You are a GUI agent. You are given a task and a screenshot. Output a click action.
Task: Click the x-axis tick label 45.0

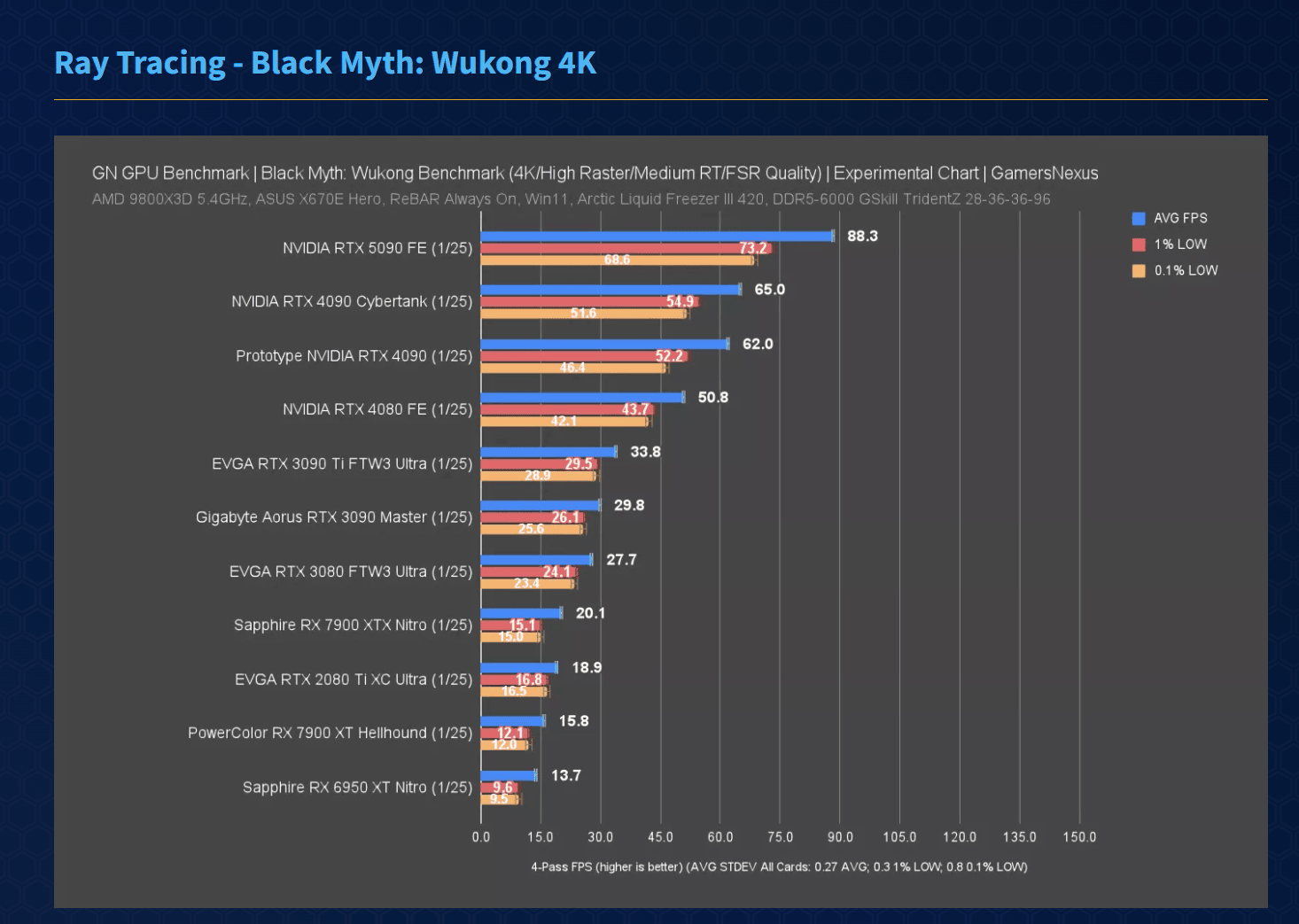pos(660,838)
